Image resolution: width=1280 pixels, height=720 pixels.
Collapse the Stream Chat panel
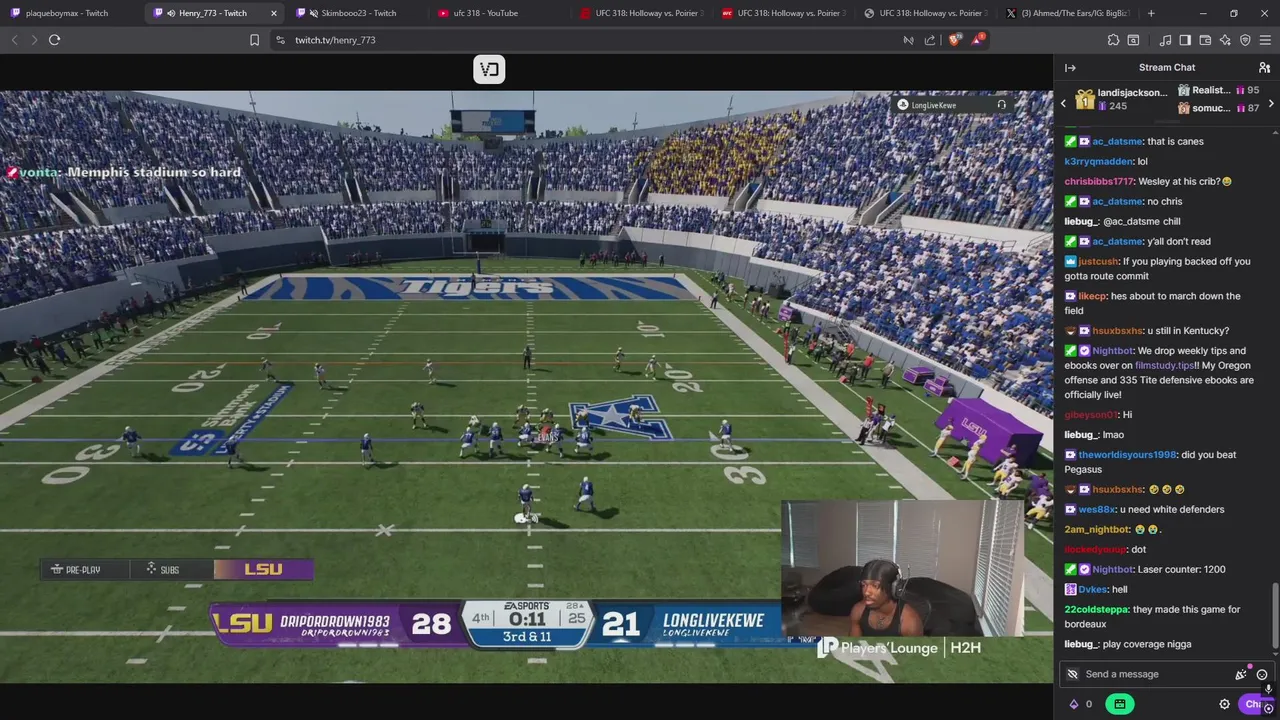tap(1070, 68)
